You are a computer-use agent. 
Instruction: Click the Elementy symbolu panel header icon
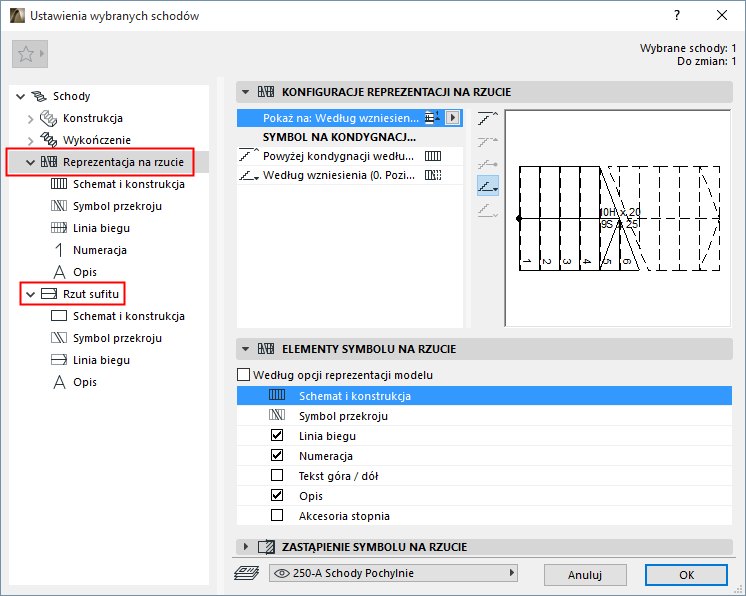coord(266,349)
